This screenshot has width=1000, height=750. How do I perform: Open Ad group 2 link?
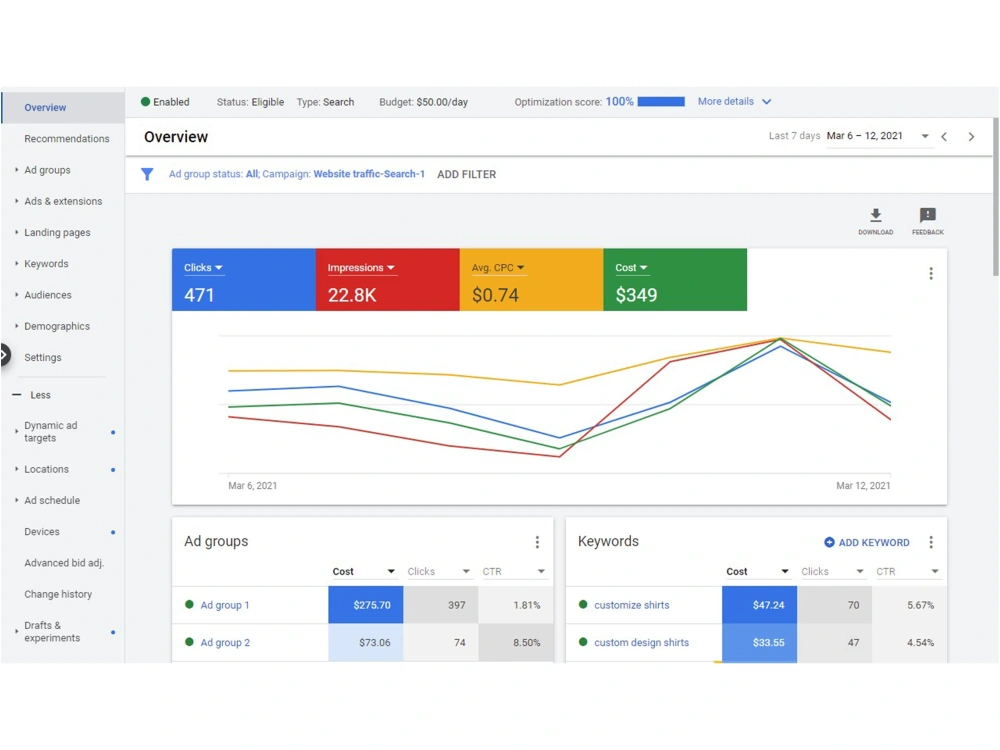225,642
